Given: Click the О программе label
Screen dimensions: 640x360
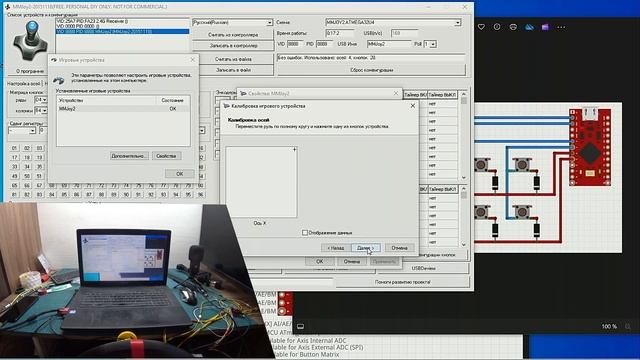Looking at the screenshot, I should tap(30, 71).
